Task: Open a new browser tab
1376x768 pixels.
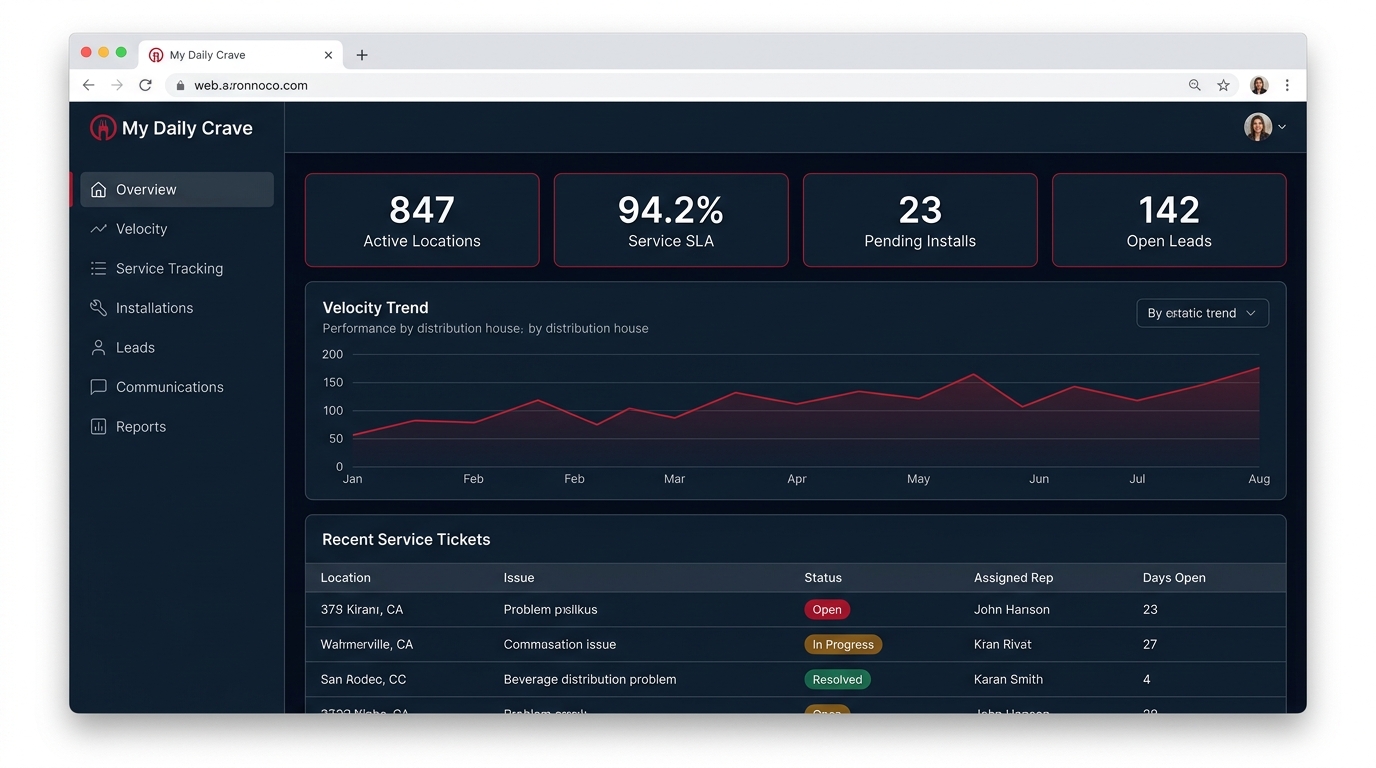Action: tap(362, 55)
